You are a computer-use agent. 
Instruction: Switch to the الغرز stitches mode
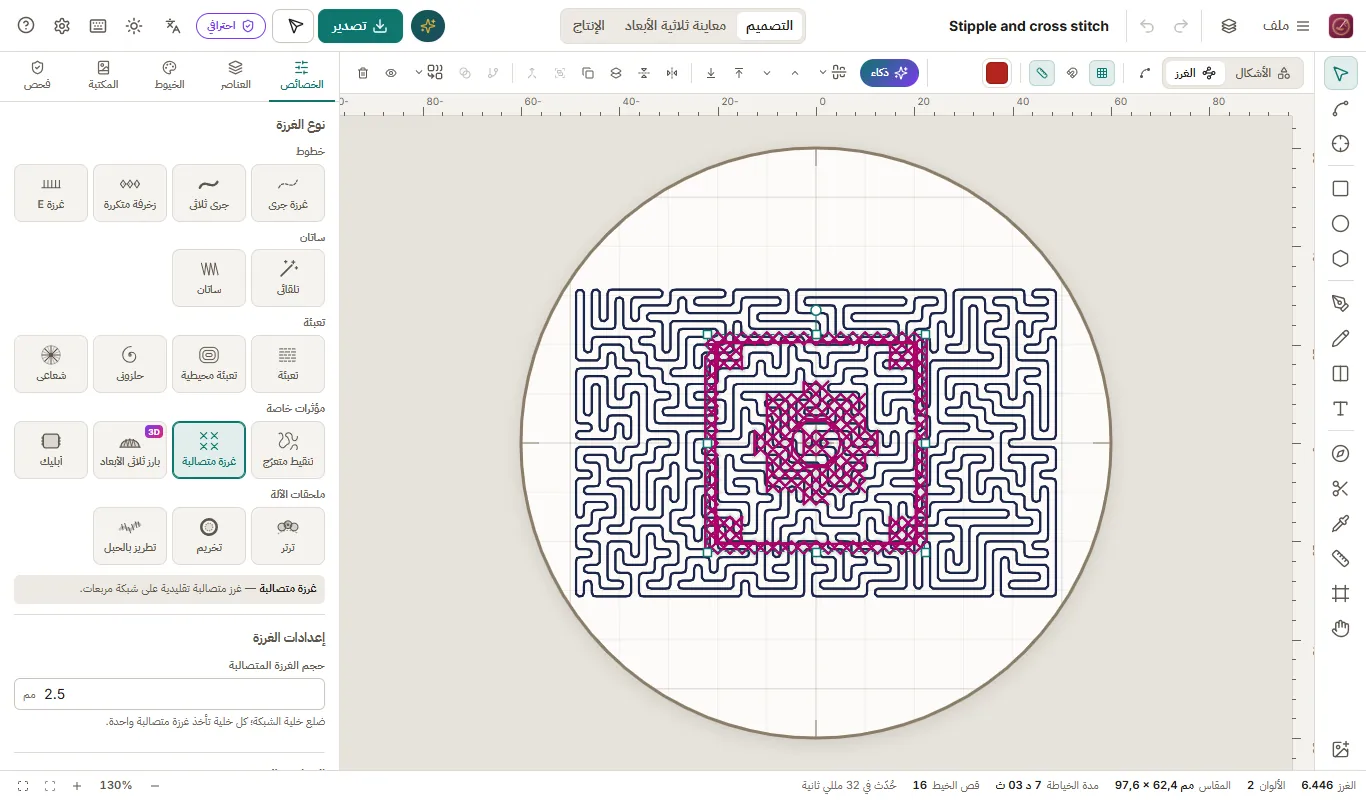[x=1196, y=73]
